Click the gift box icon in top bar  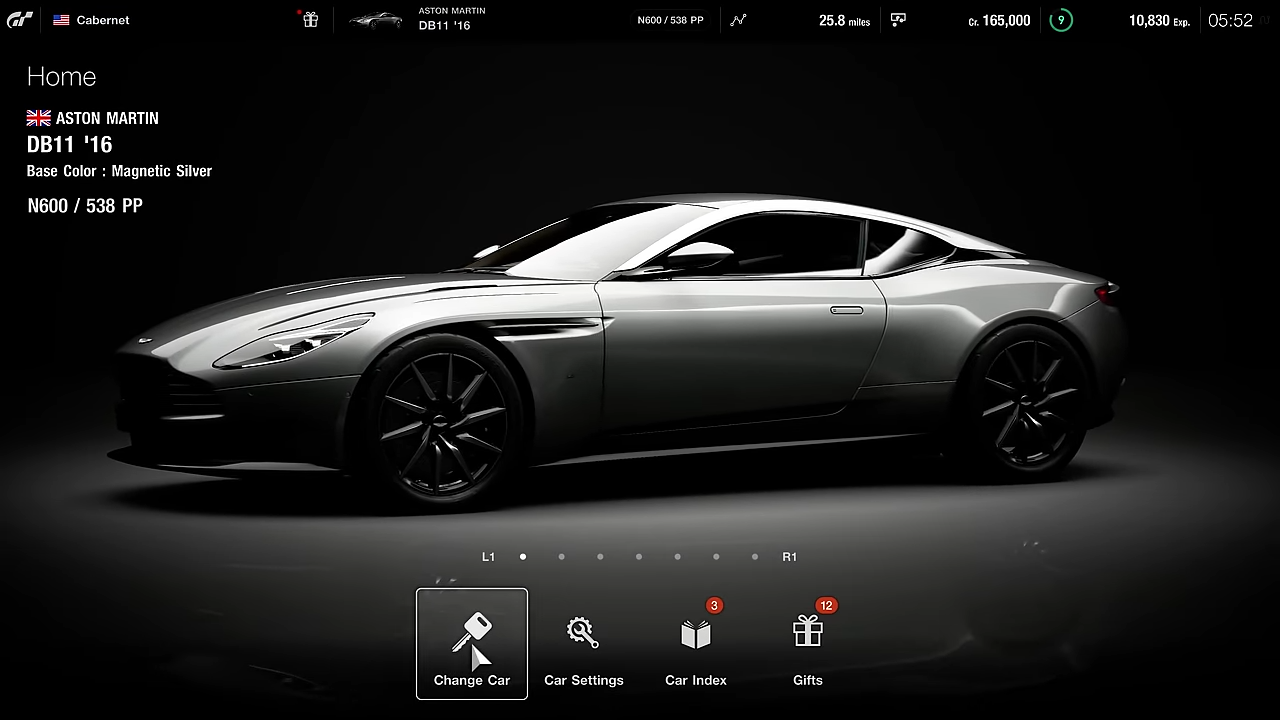[x=311, y=20]
